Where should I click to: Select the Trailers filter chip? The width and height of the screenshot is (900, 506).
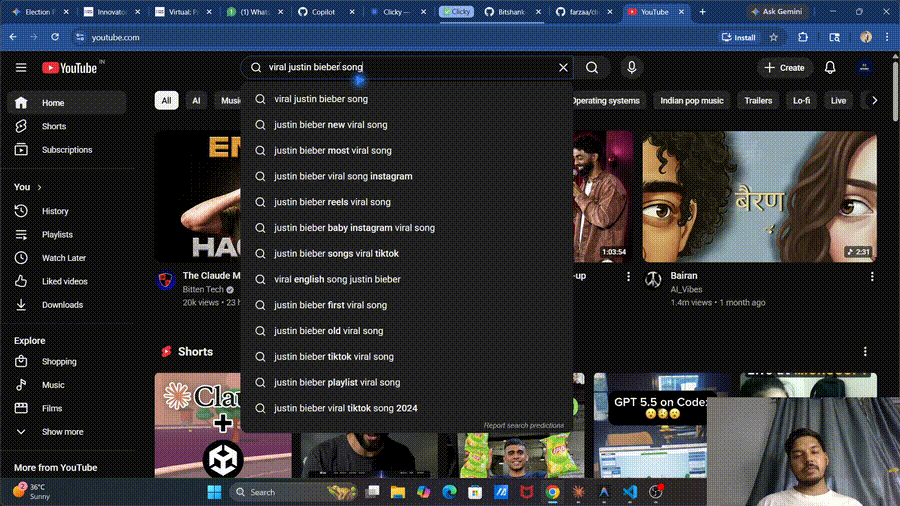coord(758,100)
